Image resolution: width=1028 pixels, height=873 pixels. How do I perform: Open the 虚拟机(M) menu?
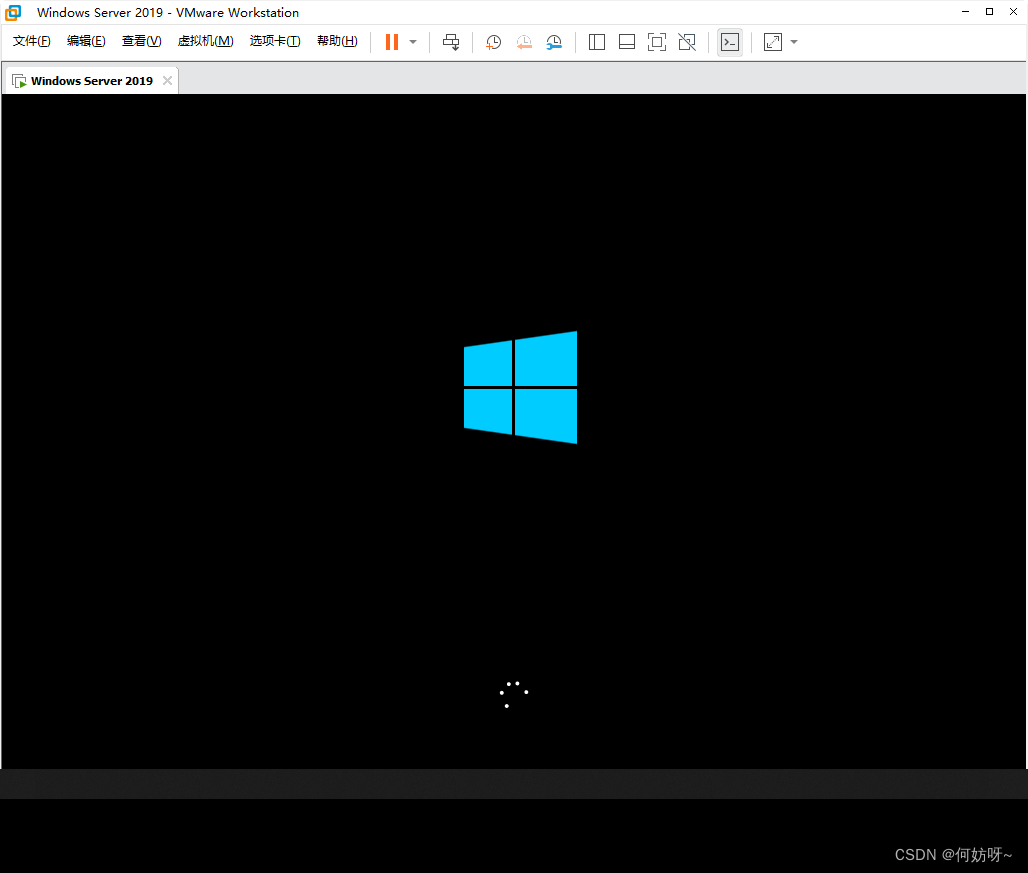pyautogui.click(x=205, y=41)
